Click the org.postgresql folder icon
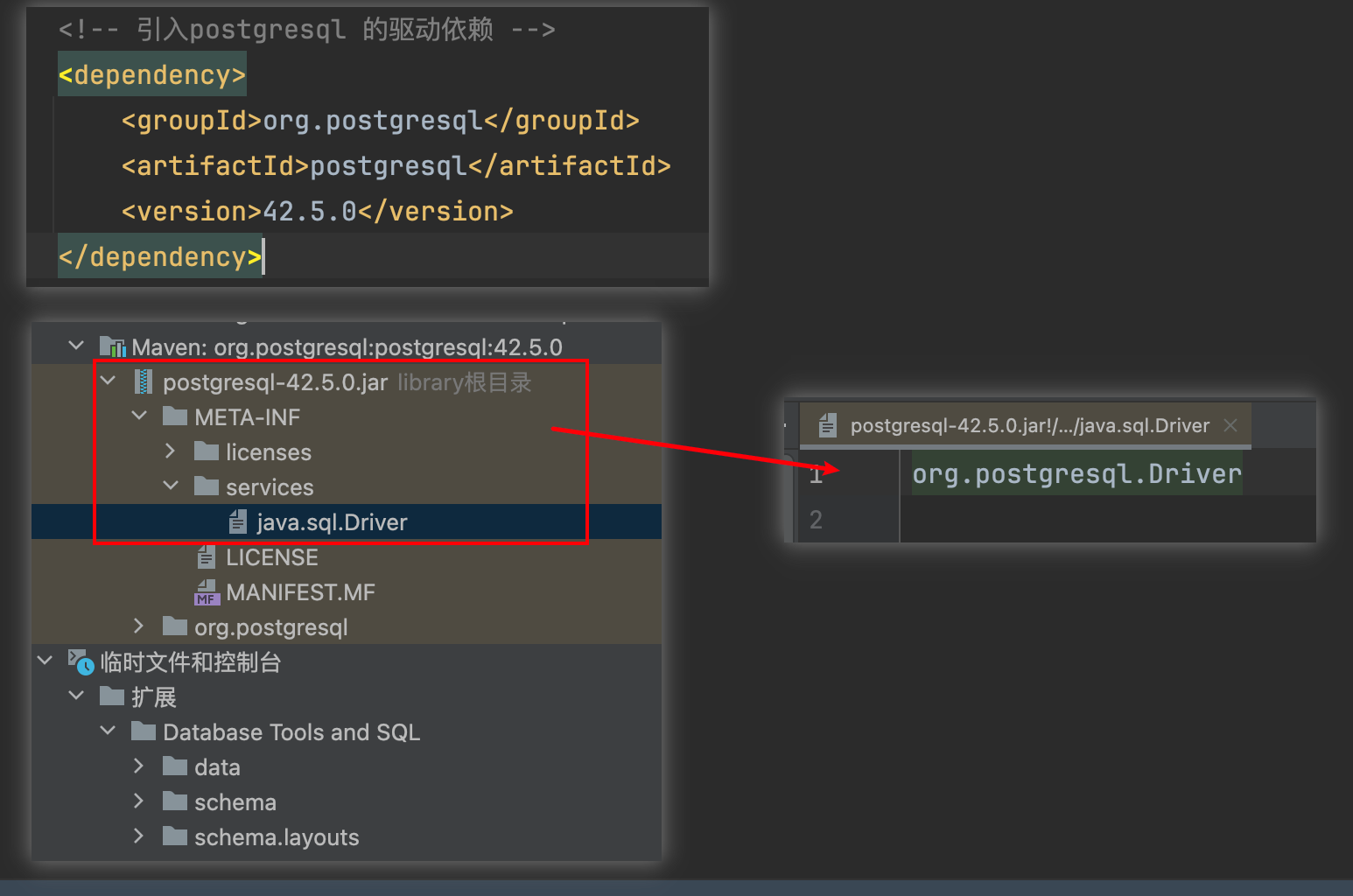 tap(175, 626)
